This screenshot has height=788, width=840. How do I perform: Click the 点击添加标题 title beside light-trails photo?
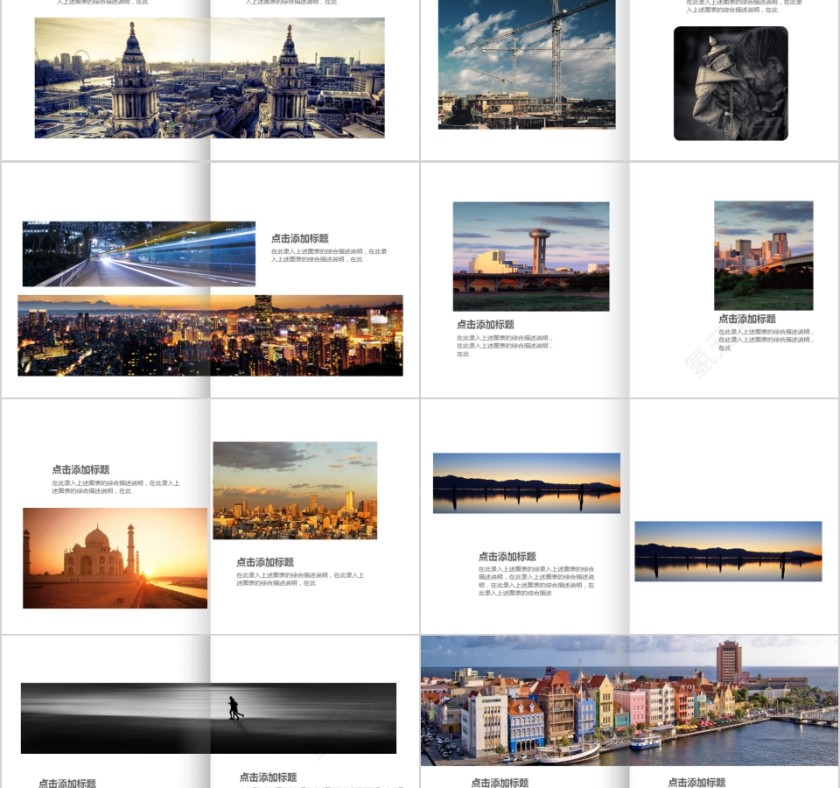tap(300, 239)
